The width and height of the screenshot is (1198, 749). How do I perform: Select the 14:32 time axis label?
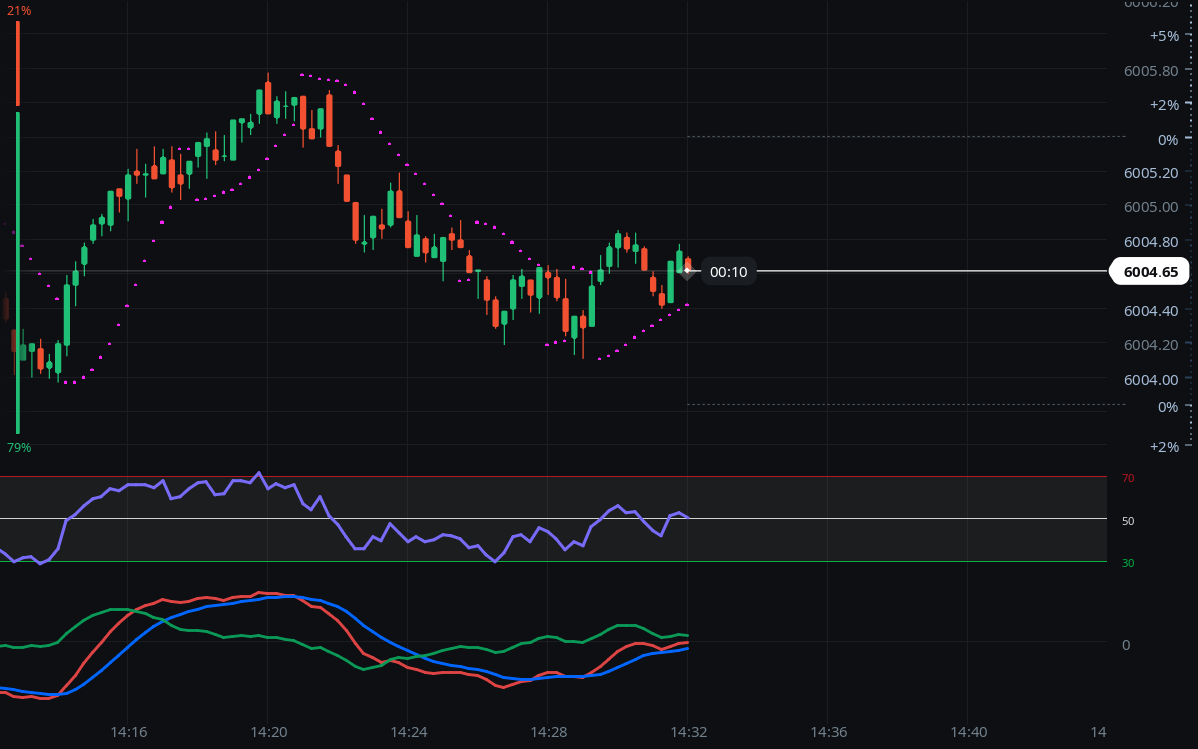[x=688, y=732]
